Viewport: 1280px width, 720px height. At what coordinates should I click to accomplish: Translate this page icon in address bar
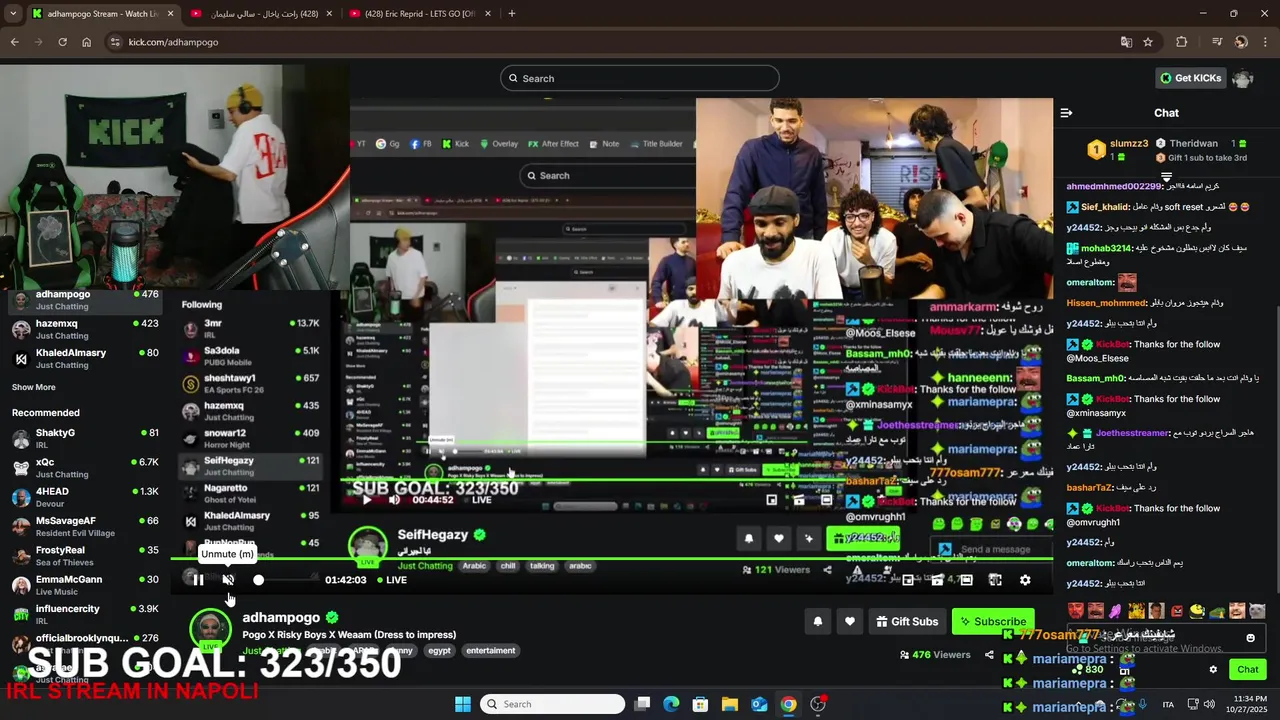coord(1126,42)
